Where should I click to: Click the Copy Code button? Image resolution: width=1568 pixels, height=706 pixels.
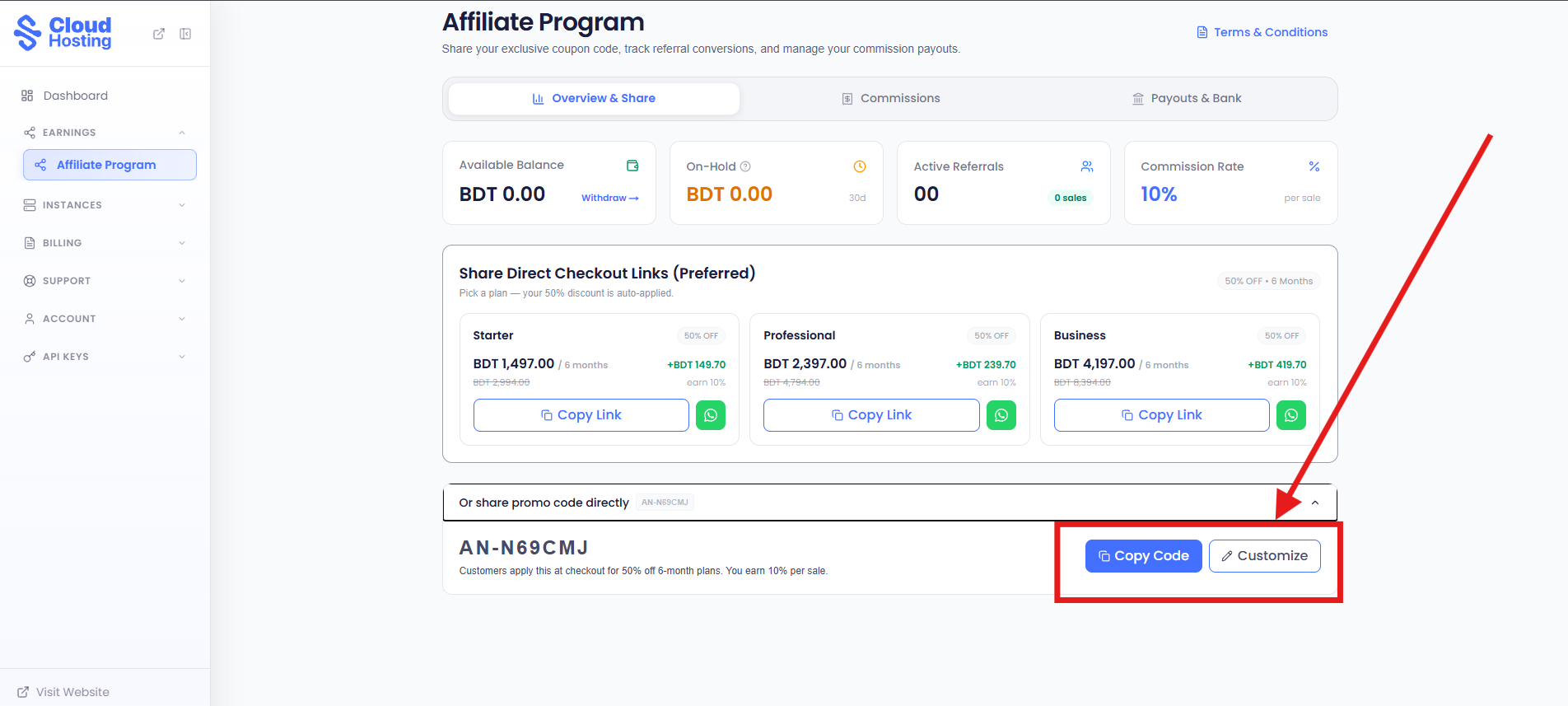coord(1144,556)
